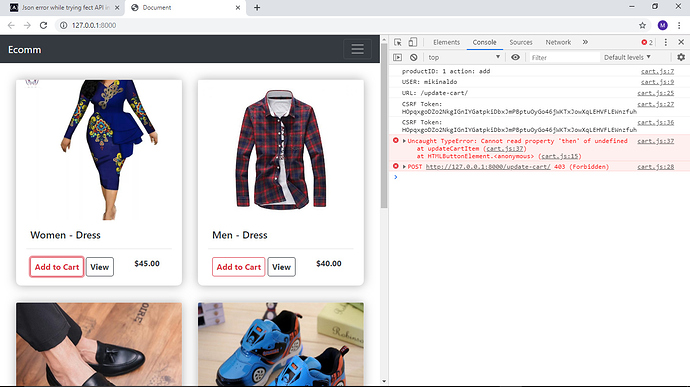Open Console settings gear icon
Screen dimensions: 690x387
coord(681,57)
